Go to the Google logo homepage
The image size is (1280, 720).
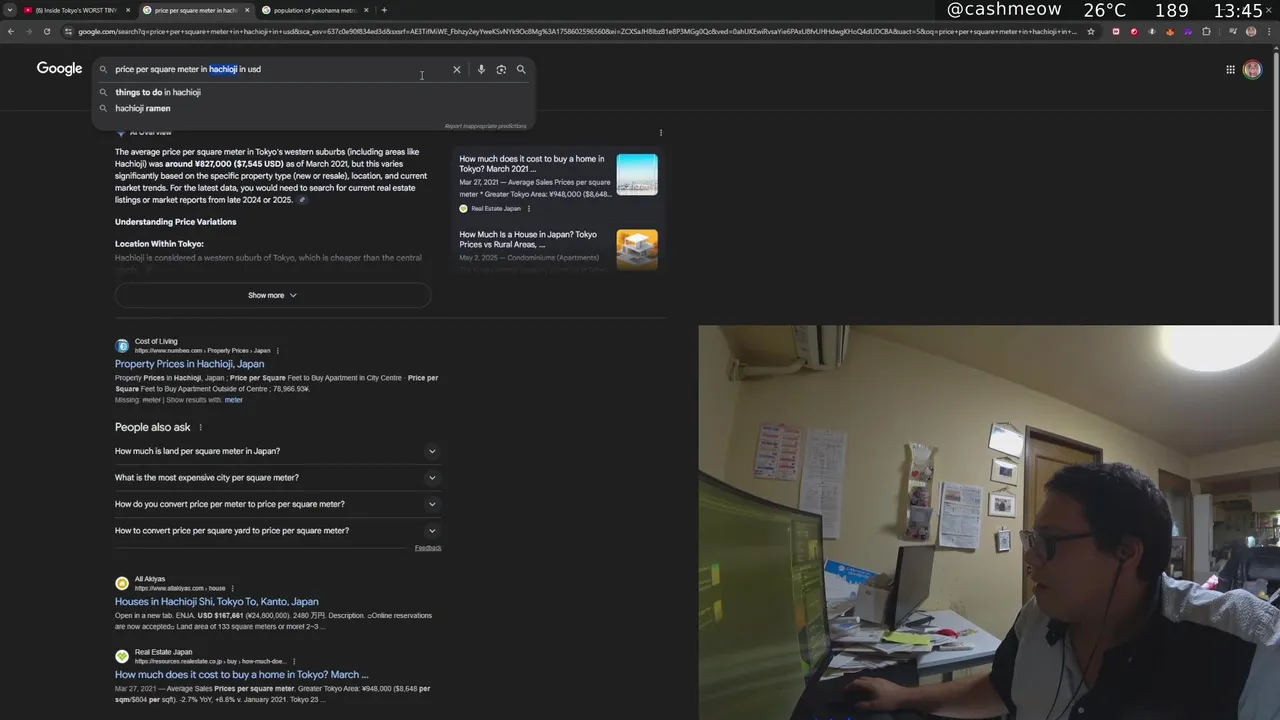[x=59, y=68]
